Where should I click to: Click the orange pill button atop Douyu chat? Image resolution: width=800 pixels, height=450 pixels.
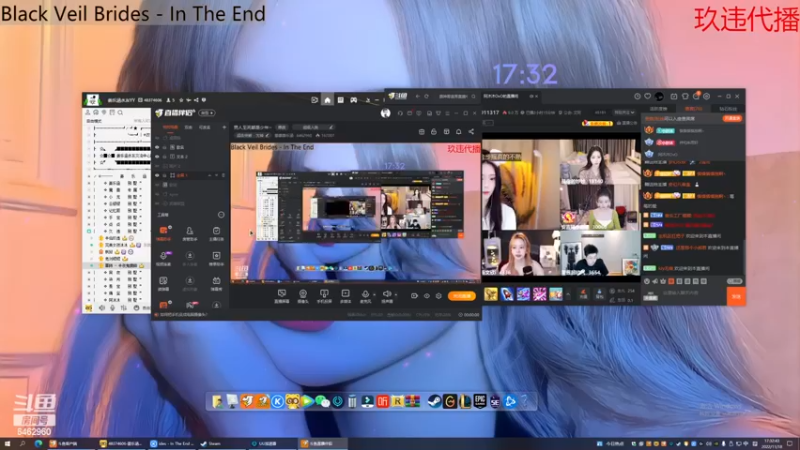[732, 118]
